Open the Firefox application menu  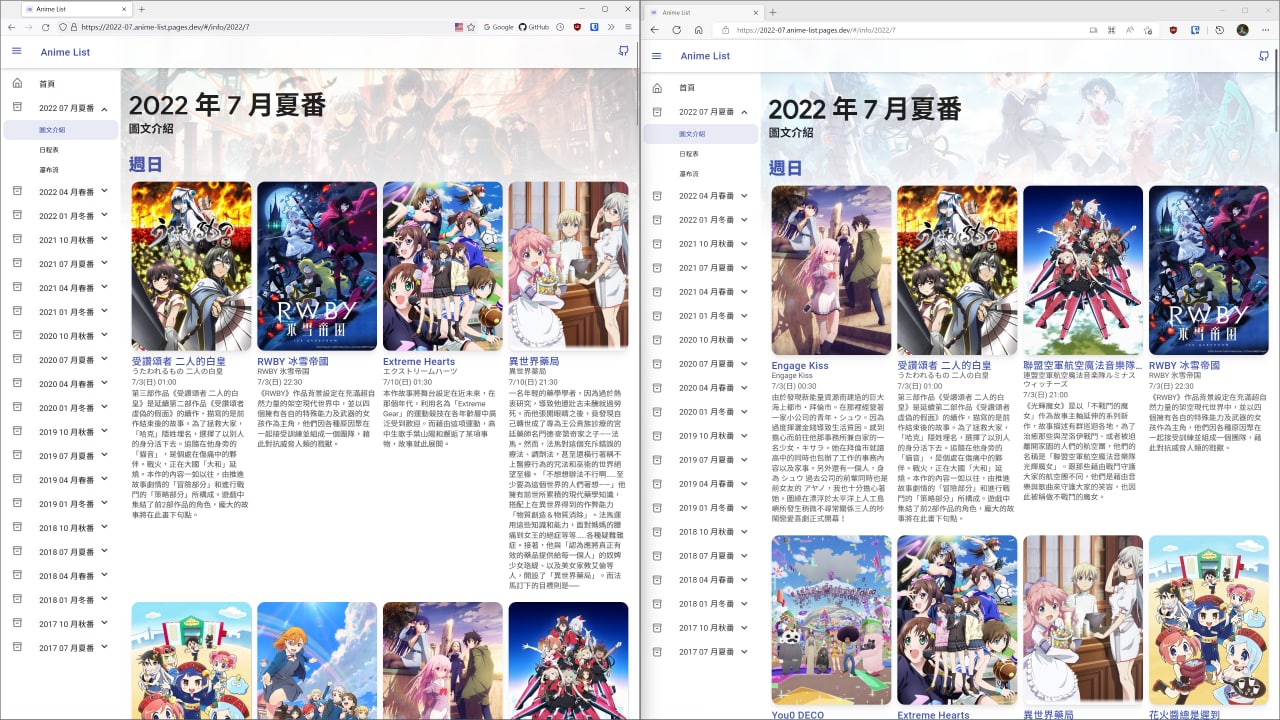628,27
